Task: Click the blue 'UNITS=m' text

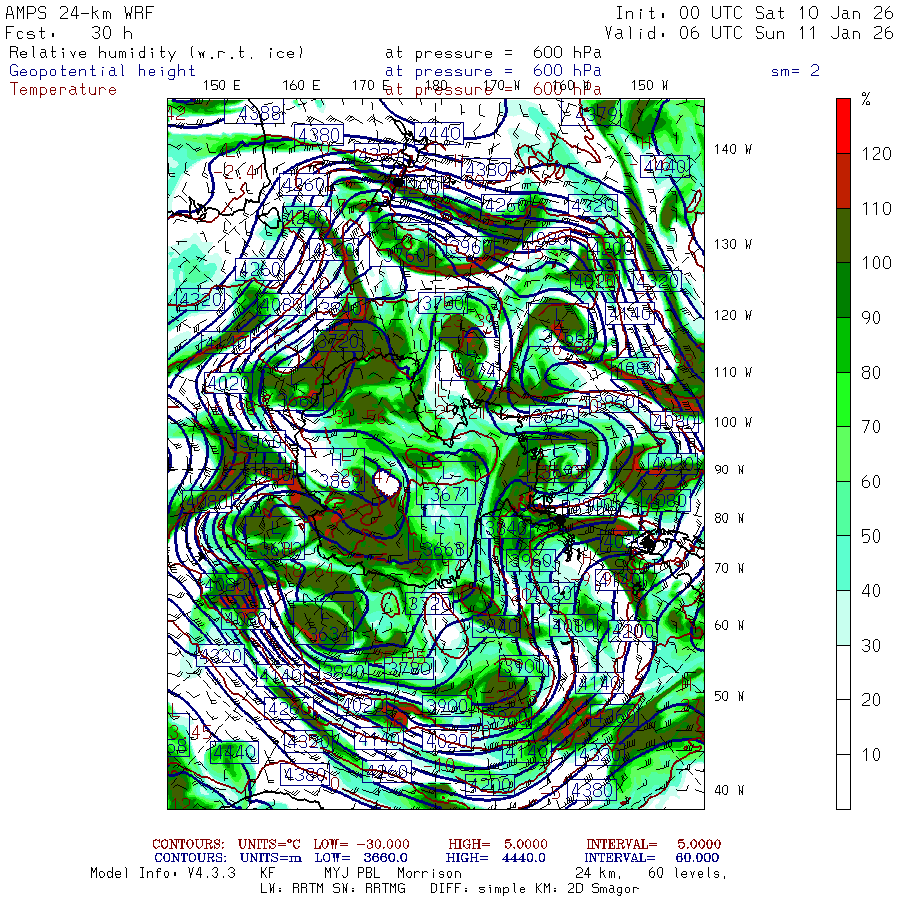Action: [x=271, y=858]
